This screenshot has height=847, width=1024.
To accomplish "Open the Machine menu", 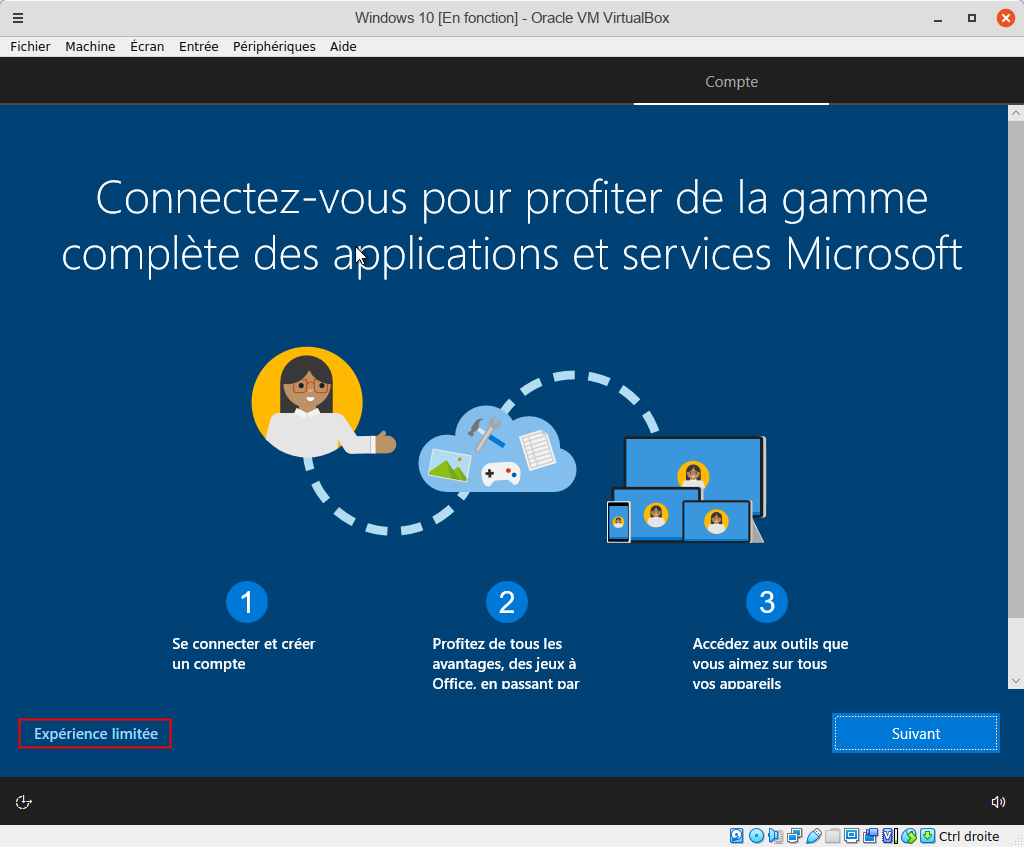I will click(90, 47).
